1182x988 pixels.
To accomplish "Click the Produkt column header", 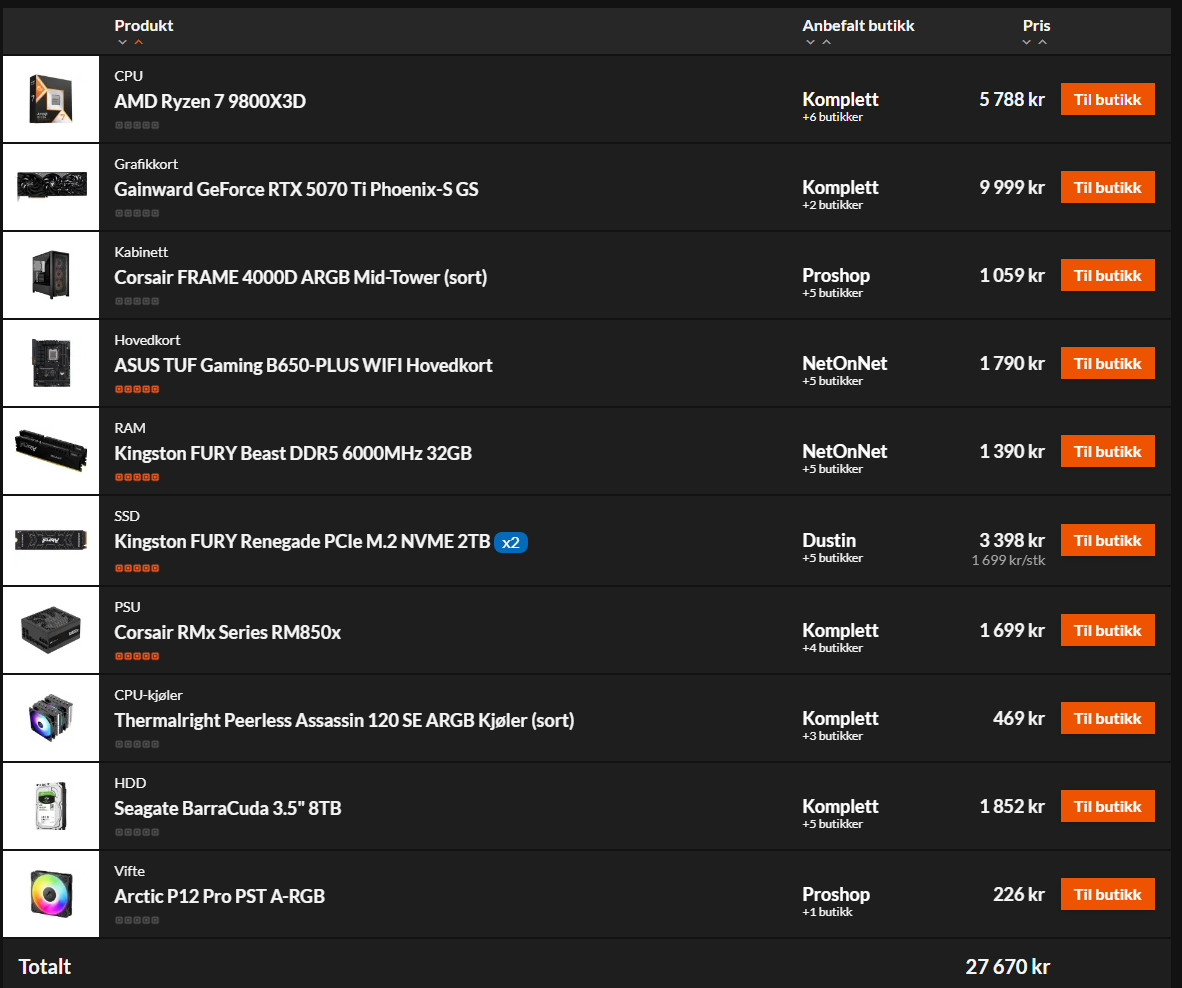I will 143,26.
